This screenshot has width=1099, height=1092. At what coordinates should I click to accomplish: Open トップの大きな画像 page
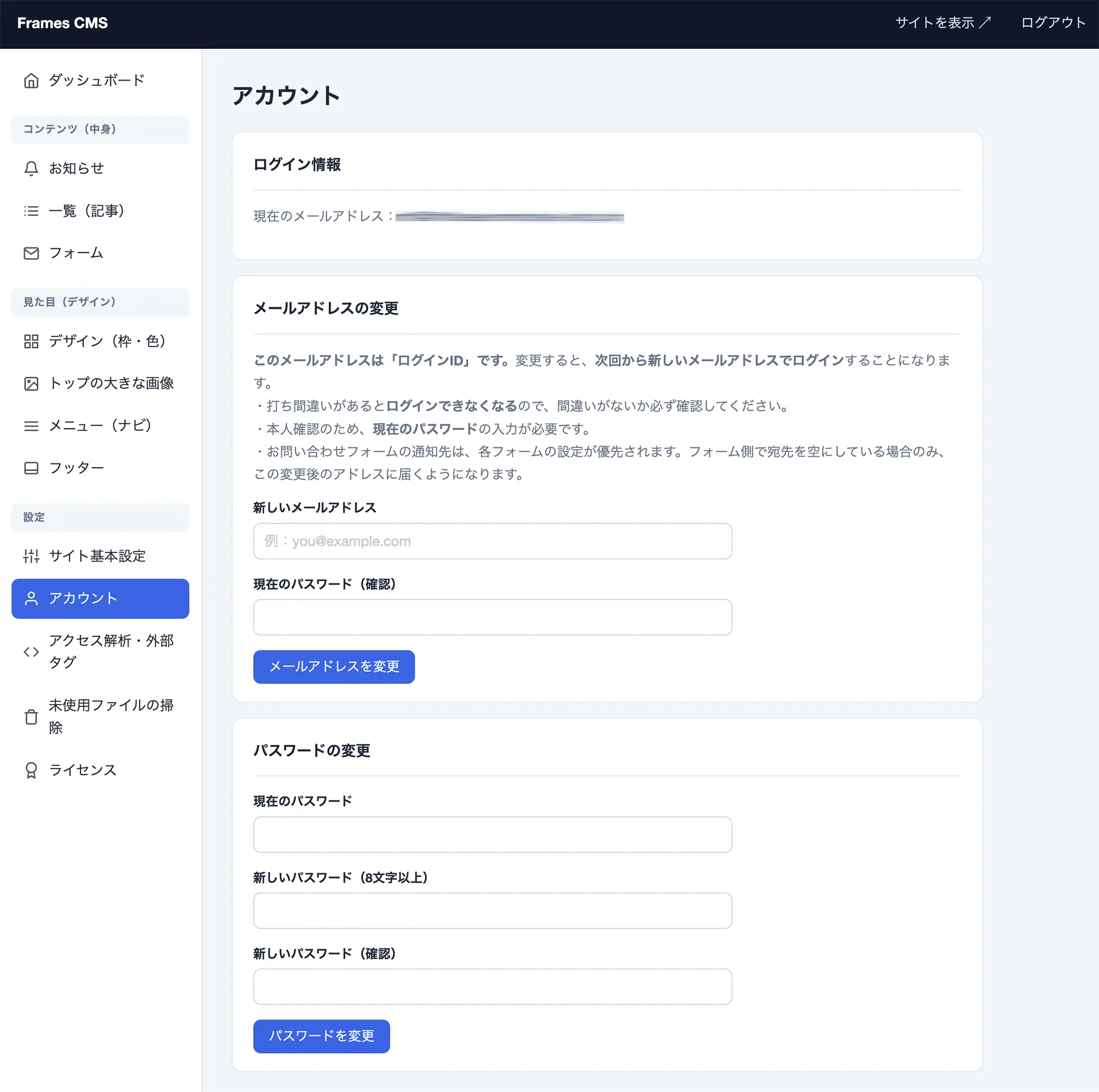100,384
